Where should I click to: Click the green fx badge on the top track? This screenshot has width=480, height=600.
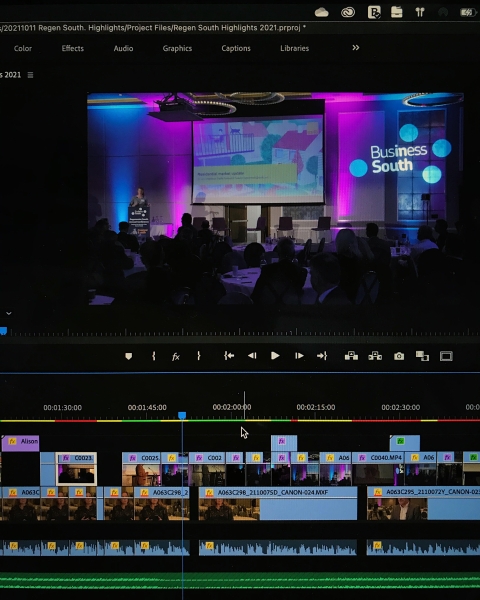(x=400, y=441)
